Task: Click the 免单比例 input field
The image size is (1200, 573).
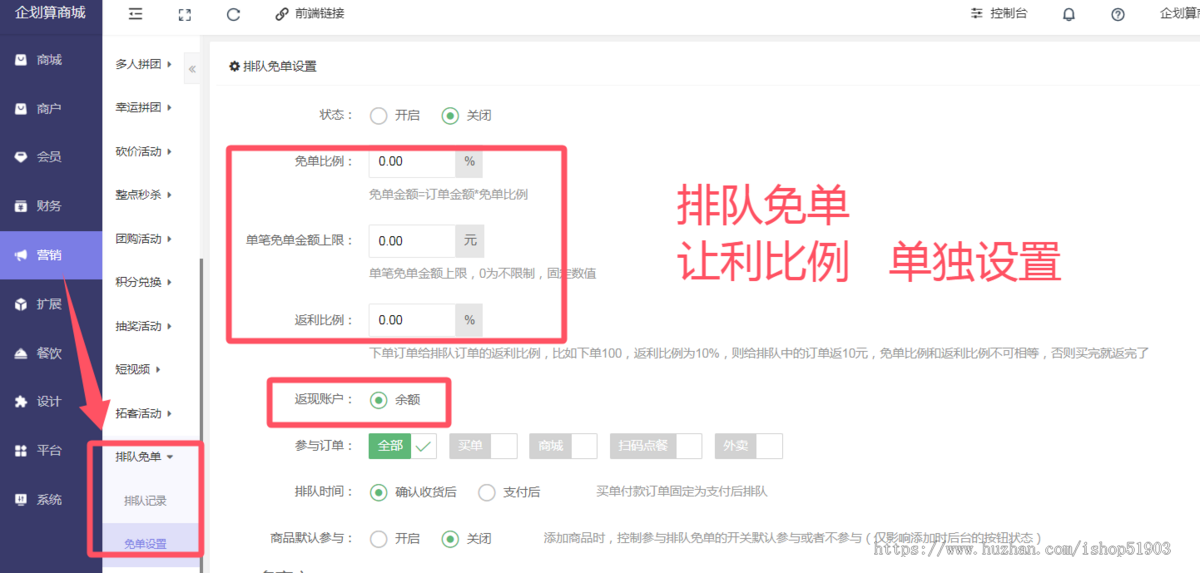Action: click(412, 161)
